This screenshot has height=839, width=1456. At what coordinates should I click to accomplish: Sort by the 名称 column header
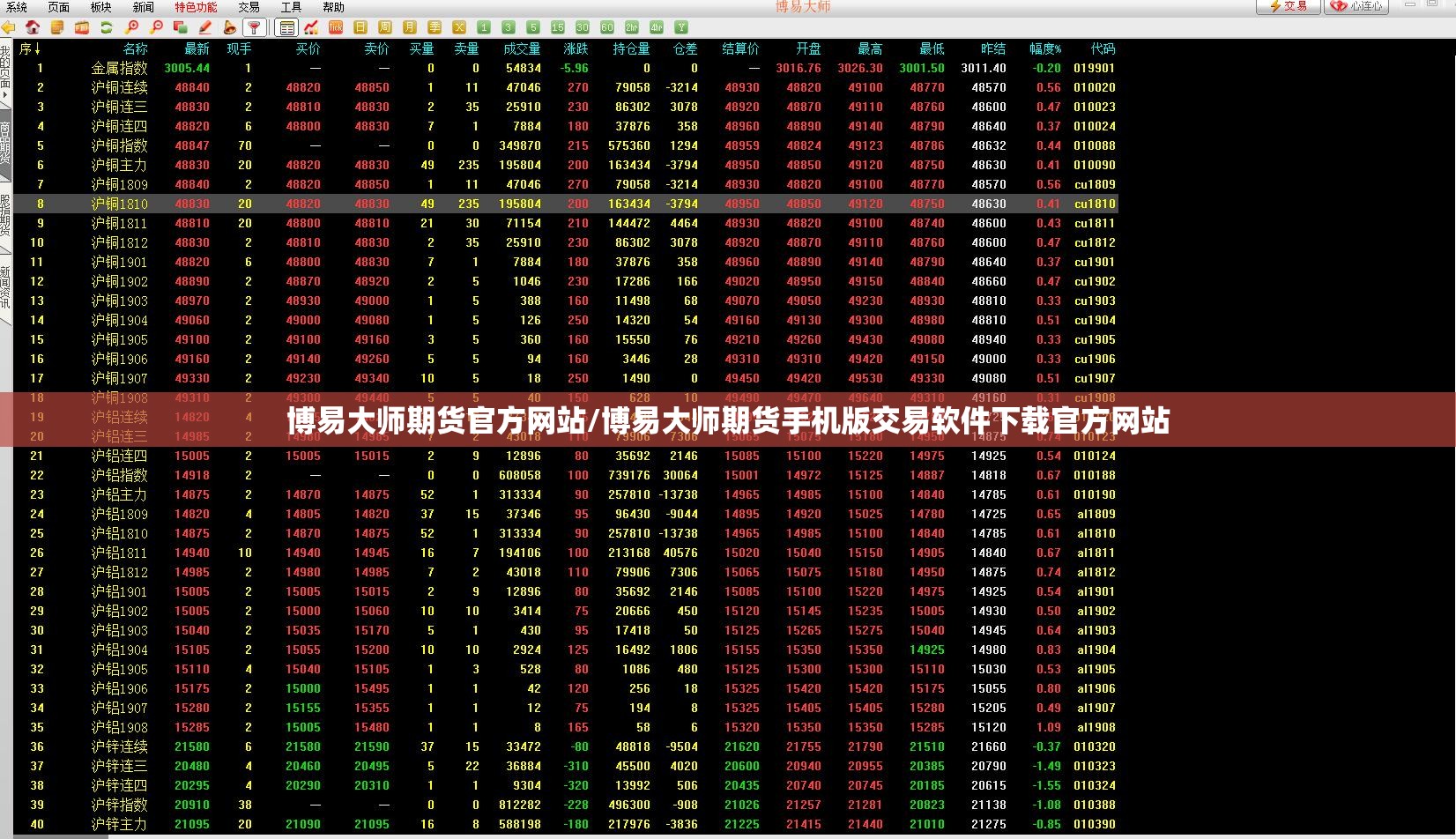click(x=135, y=48)
